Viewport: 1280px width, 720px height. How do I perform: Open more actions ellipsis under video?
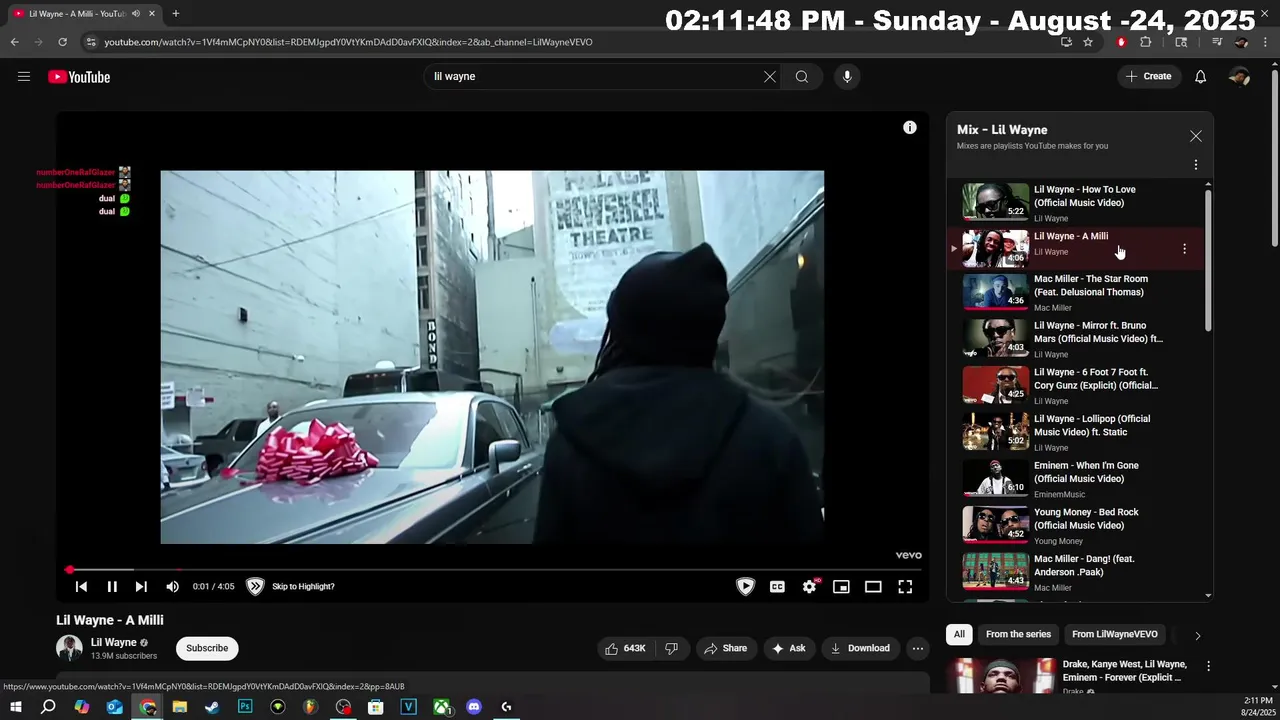point(917,648)
